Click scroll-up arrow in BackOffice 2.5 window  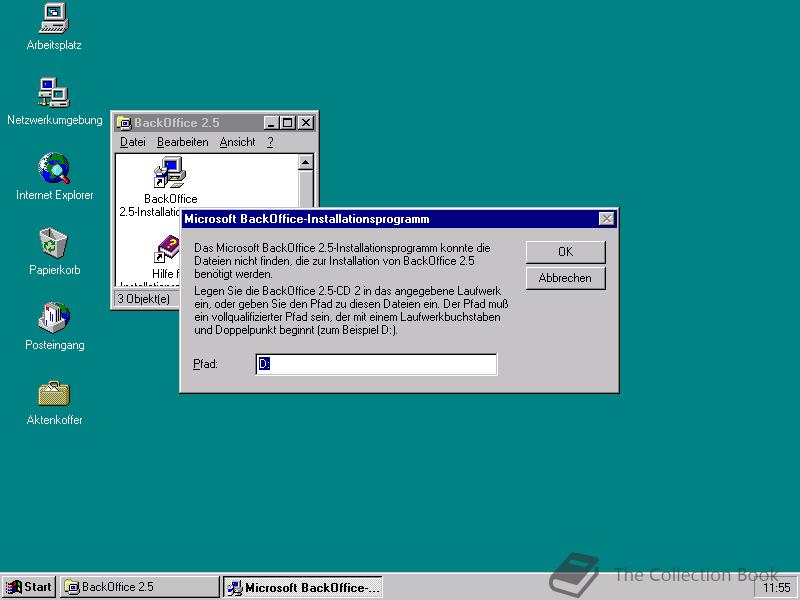click(306, 163)
